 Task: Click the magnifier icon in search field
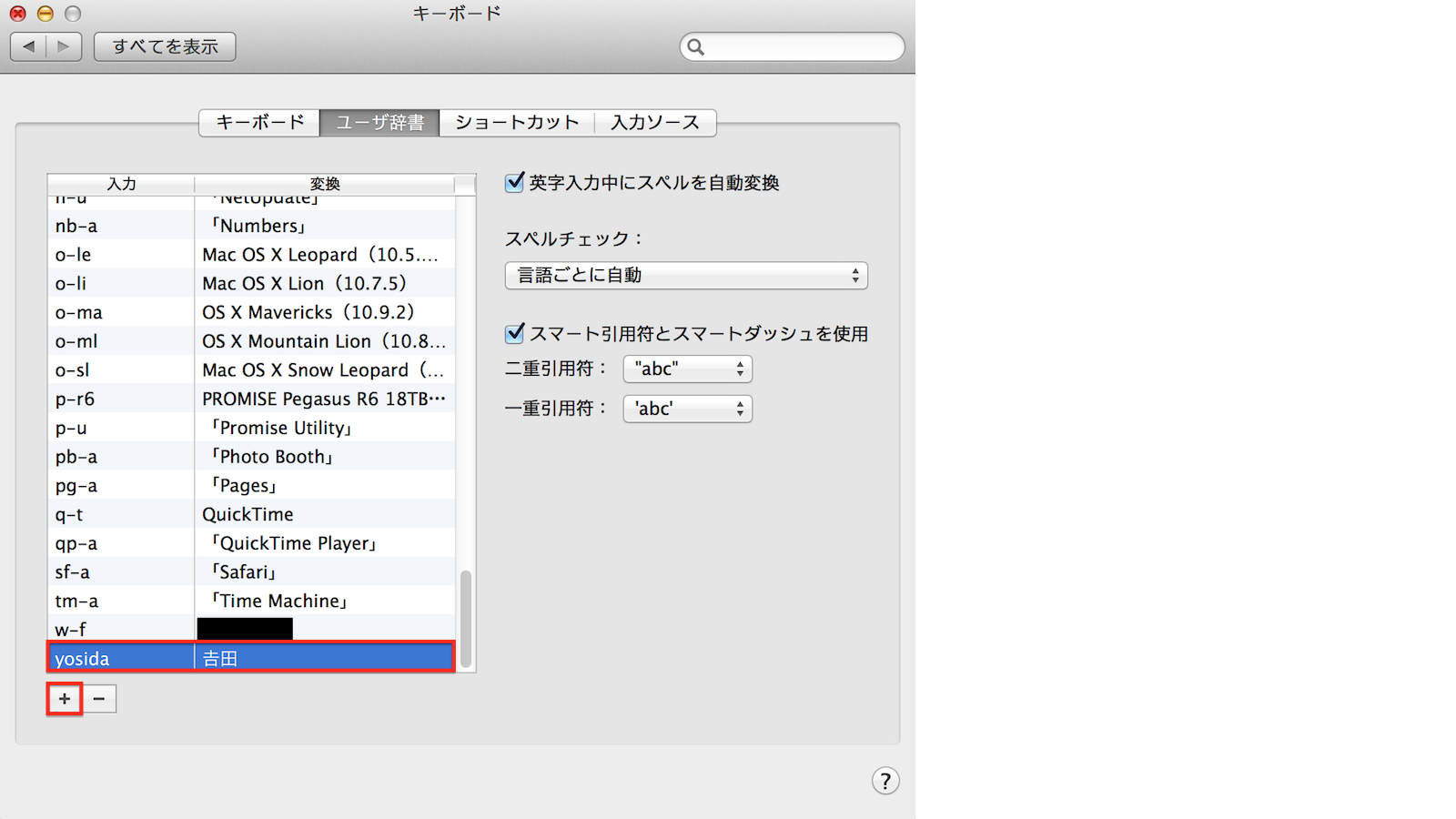pyautogui.click(x=696, y=47)
